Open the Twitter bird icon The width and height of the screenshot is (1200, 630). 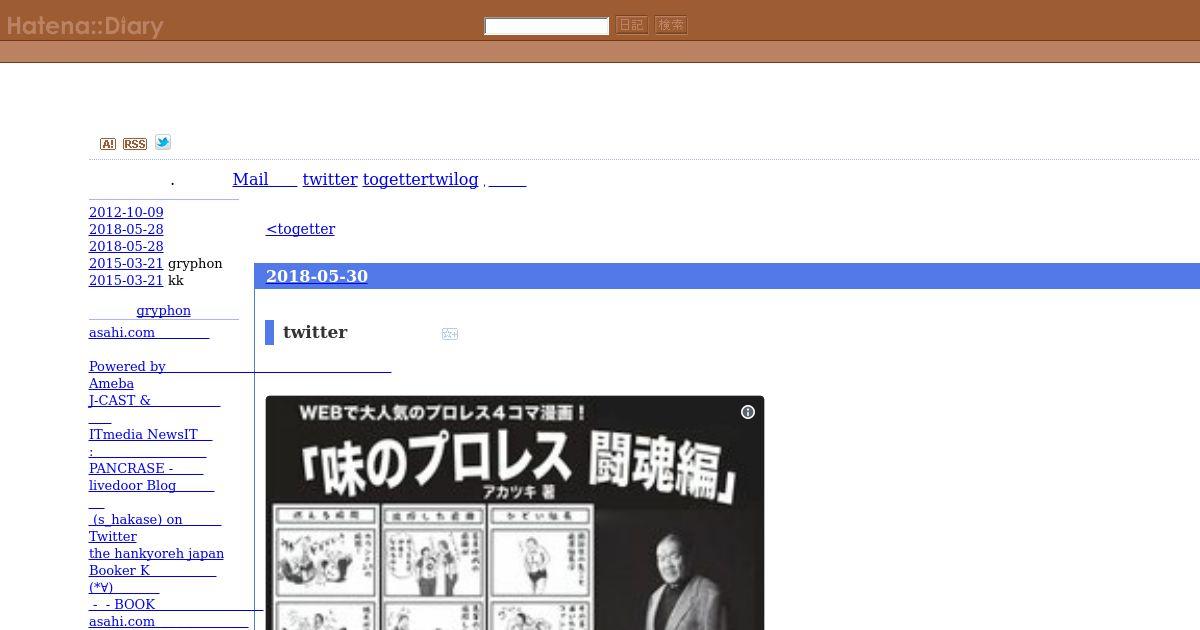coord(163,142)
